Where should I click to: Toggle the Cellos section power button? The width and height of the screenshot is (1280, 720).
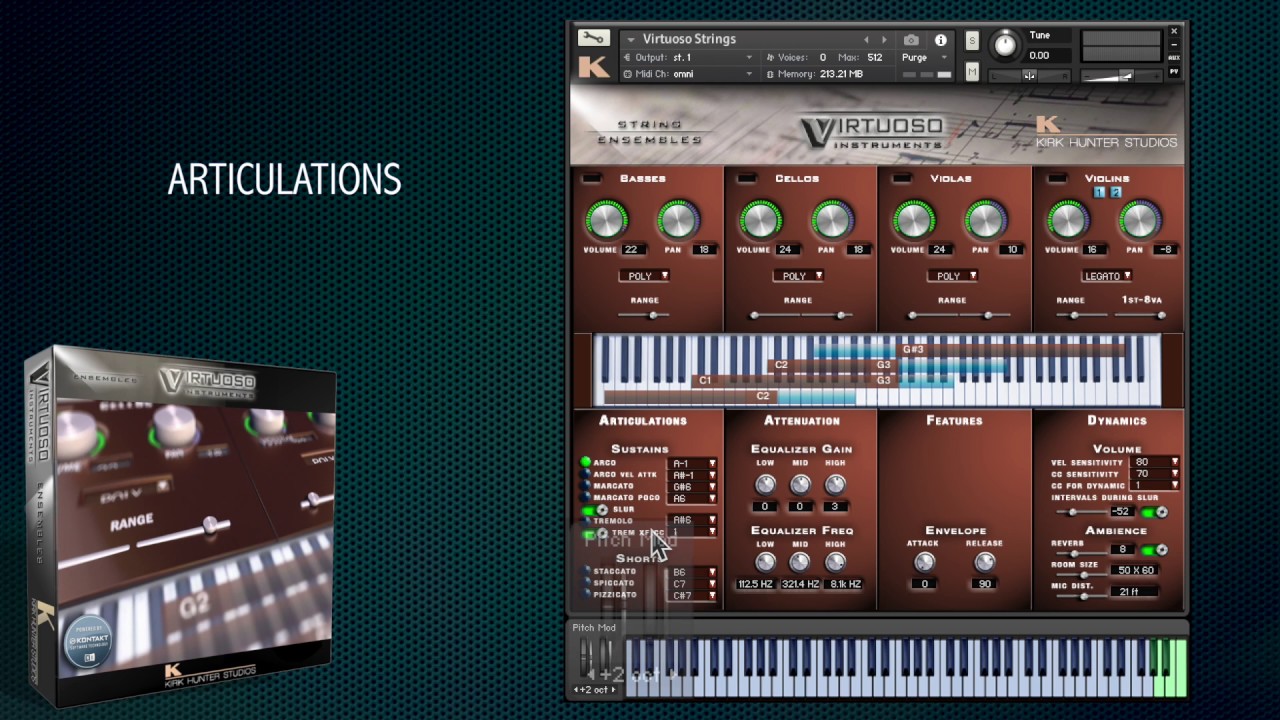pos(747,178)
